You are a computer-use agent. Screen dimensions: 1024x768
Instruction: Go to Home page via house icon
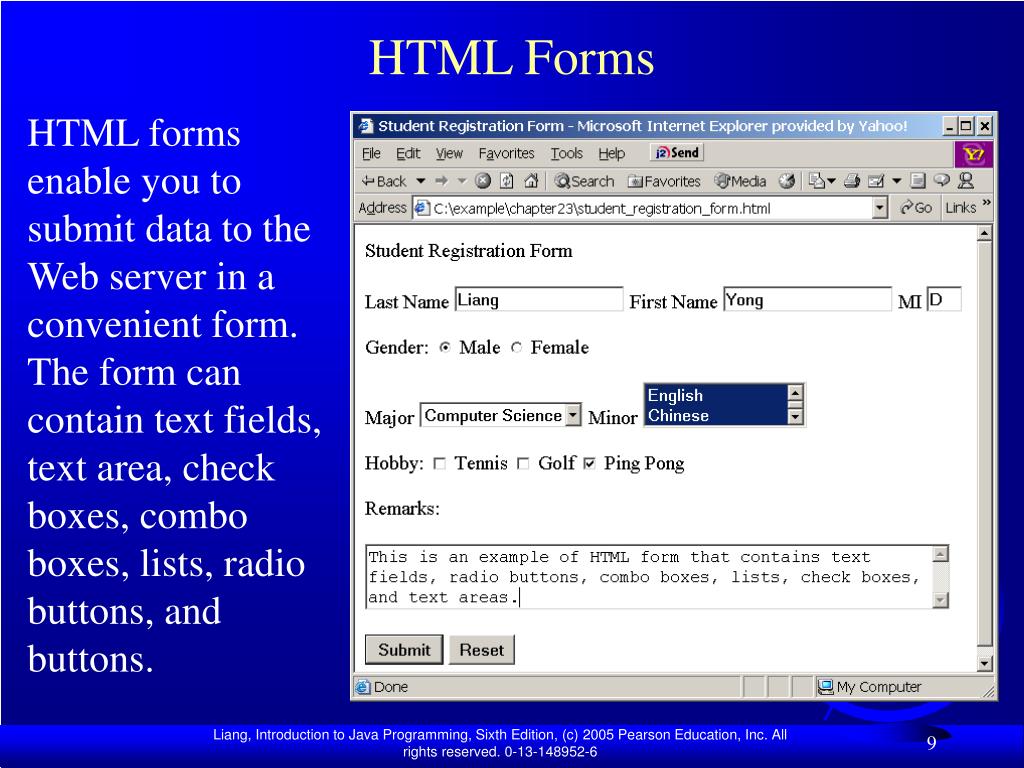click(x=531, y=181)
